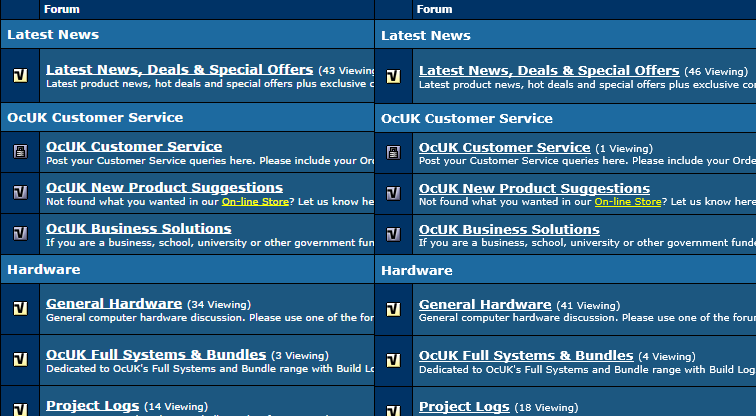
Task: Click new-posts icon beside General Hardware with 41 Viewing
Action: pyautogui.click(x=393, y=309)
